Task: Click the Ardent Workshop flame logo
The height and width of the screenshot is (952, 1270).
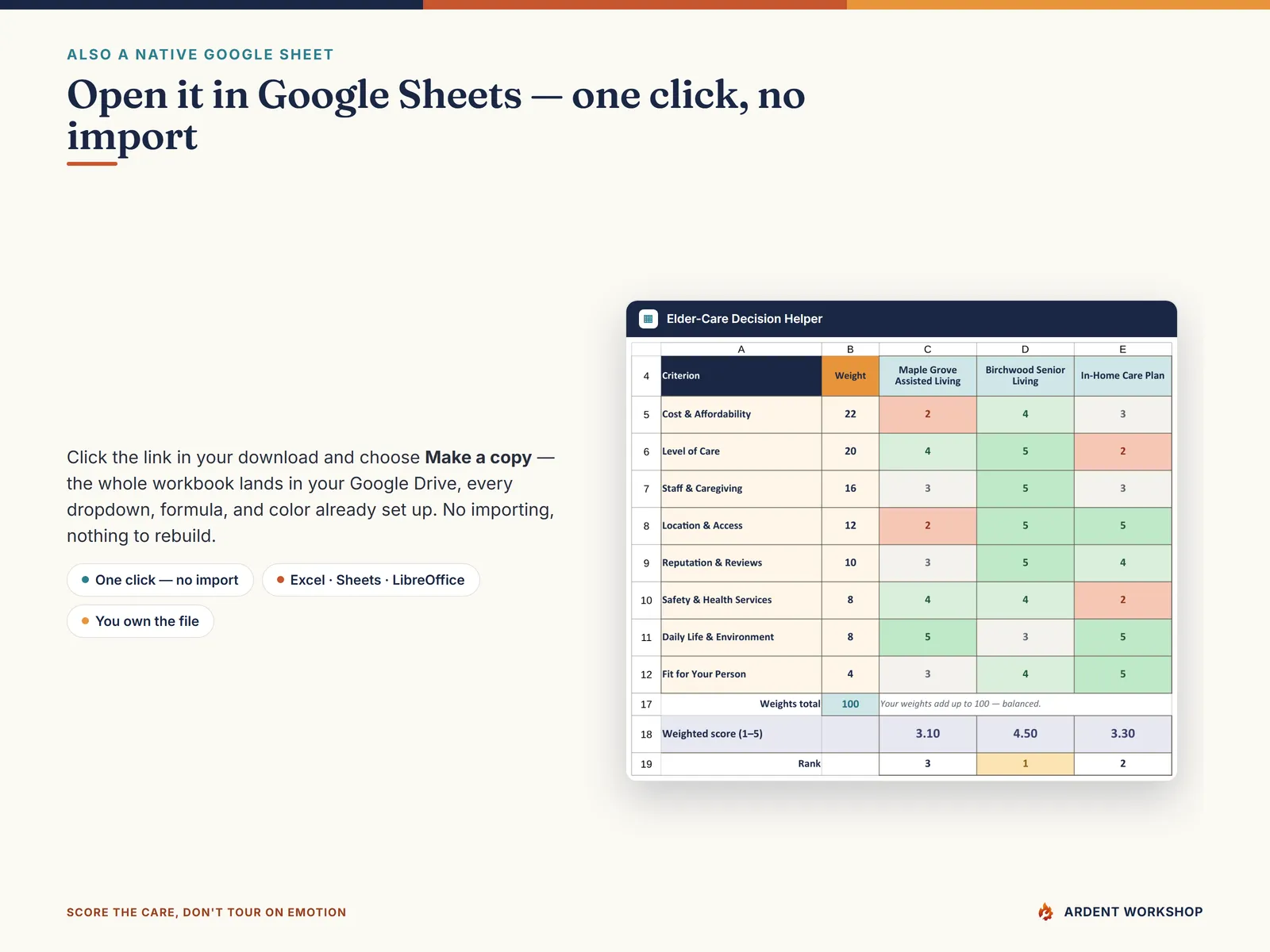Action: coord(1046,912)
